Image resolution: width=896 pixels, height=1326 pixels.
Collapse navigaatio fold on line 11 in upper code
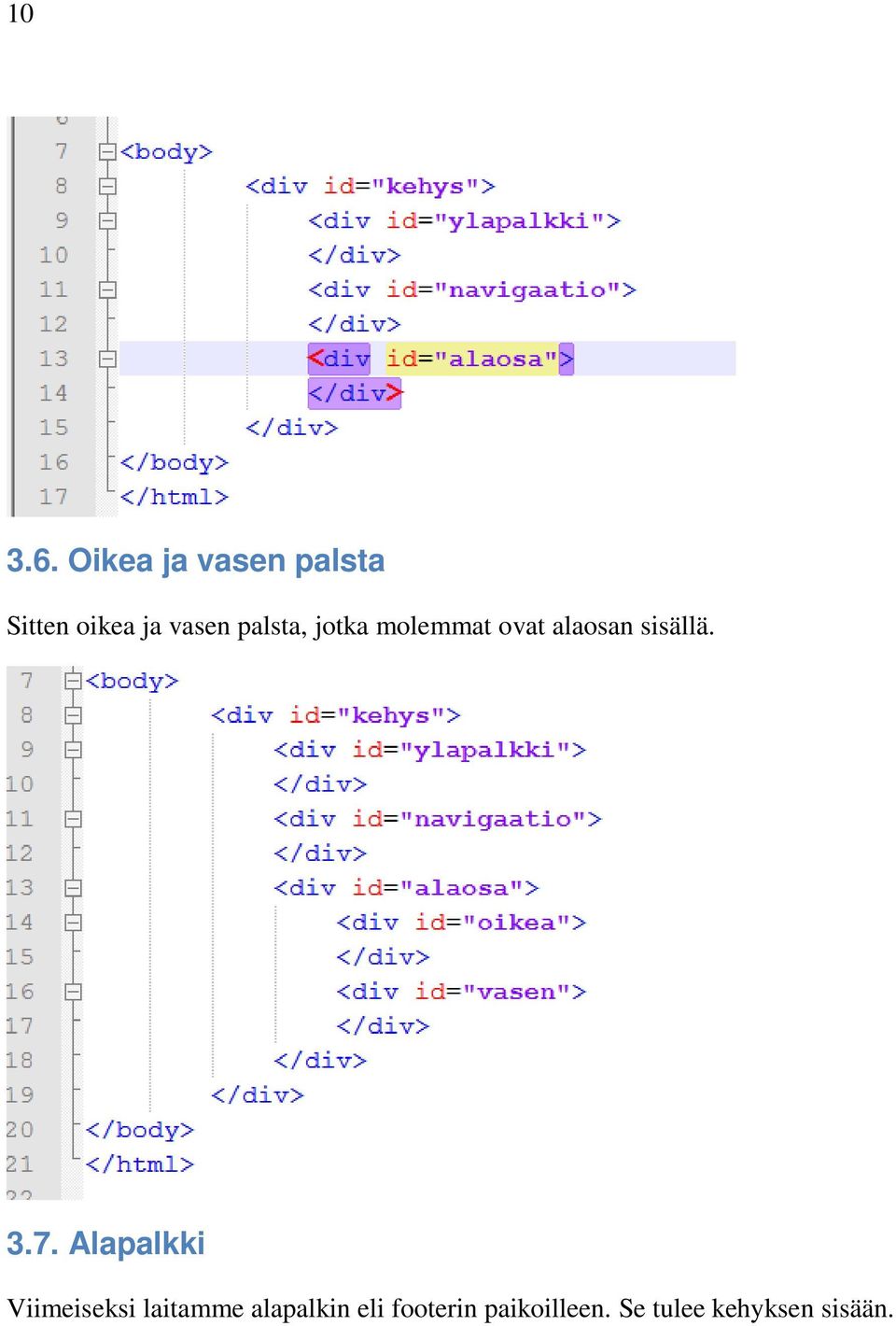click(107, 290)
